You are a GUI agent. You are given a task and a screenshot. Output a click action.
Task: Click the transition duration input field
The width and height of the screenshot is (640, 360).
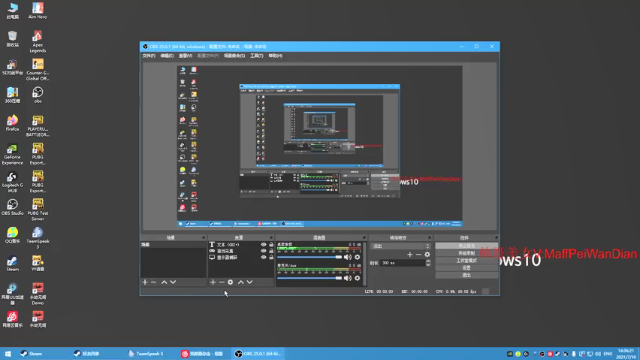403,263
